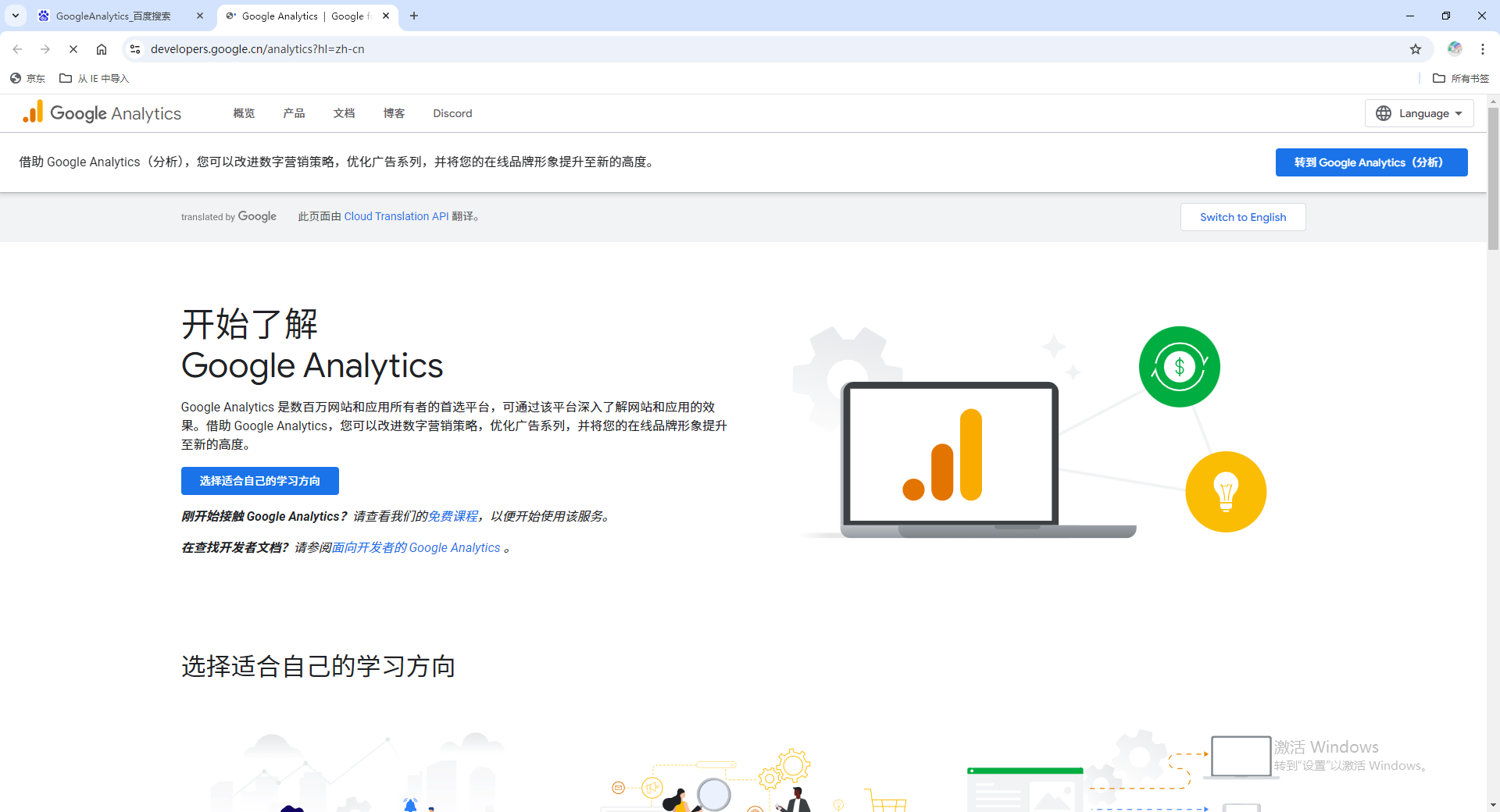Open Chrome three-dot menu
1500x812 pixels.
tap(1483, 49)
